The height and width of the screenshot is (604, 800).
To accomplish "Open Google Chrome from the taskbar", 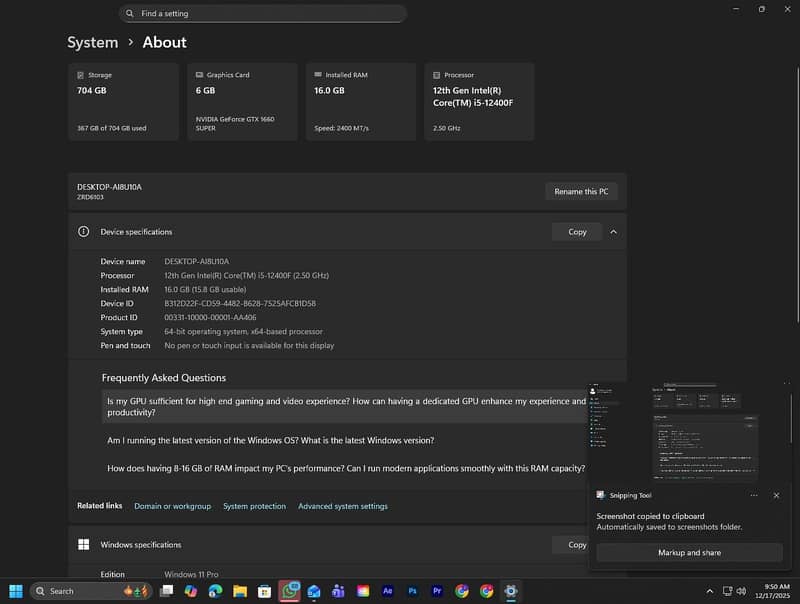I will [461, 590].
